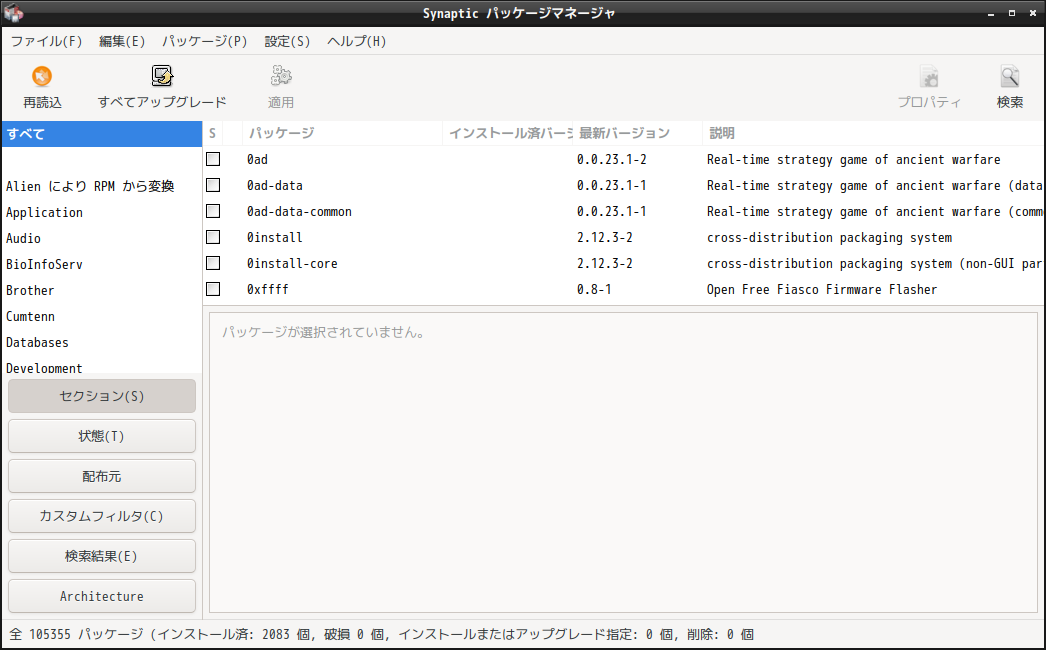Screen dimensions: 1046x650
Task: Click 'cross-distribution packaging system' description of 0install
Action: (829, 238)
